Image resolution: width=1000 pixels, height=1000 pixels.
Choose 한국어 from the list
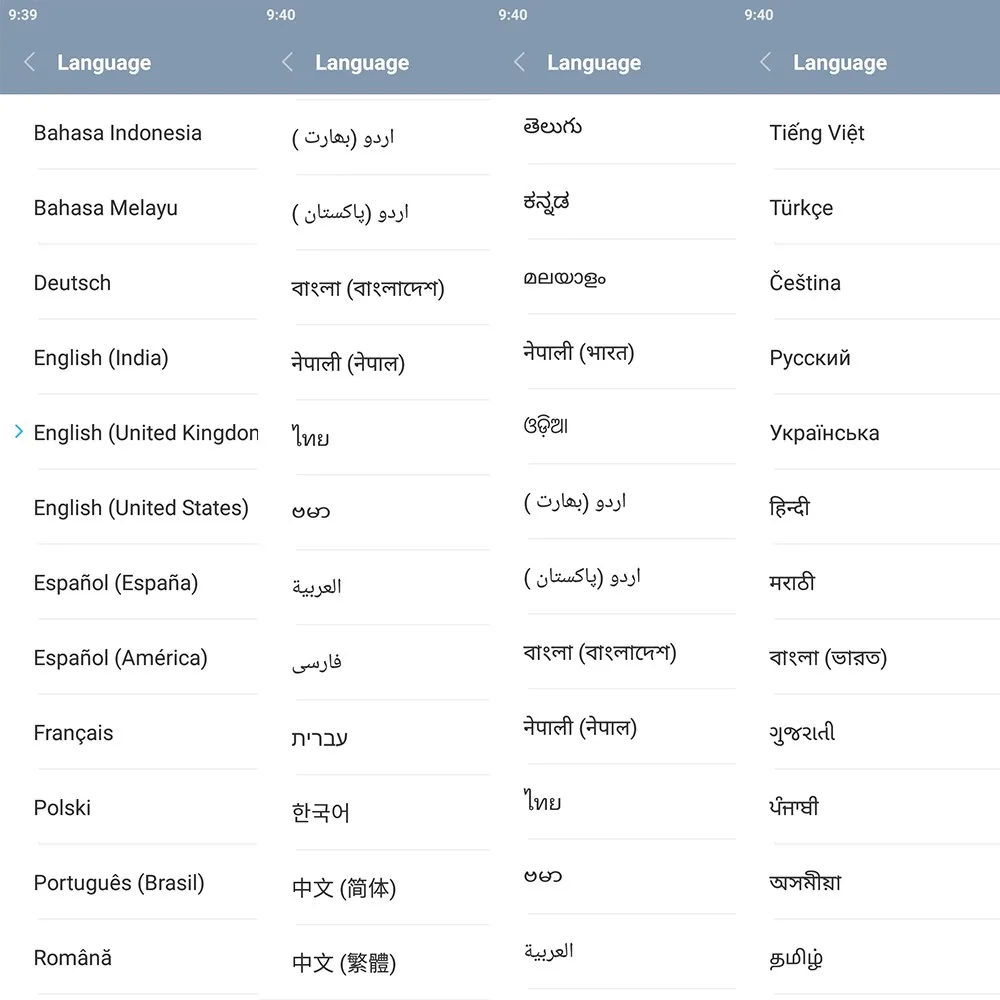[x=320, y=812]
